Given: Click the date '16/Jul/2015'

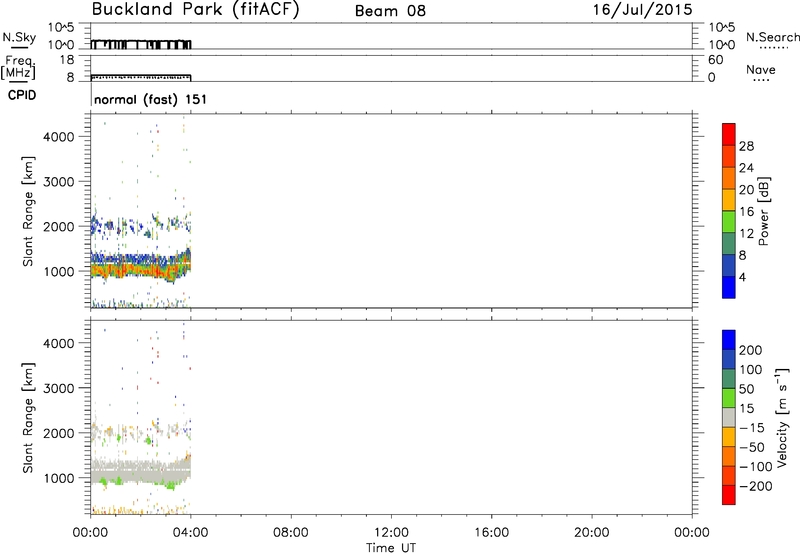Looking at the screenshot, I should [x=642, y=10].
